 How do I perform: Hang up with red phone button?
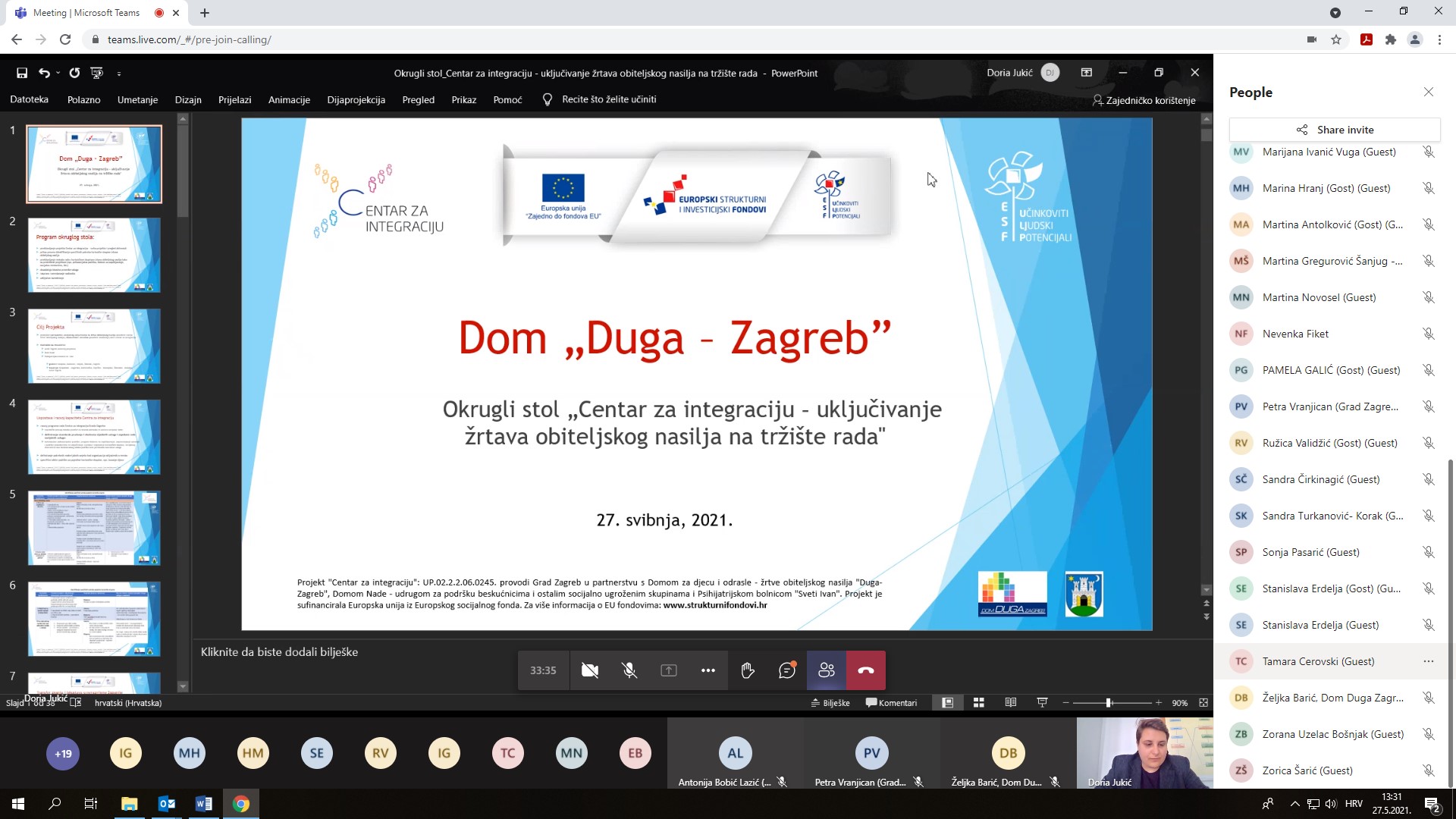coord(865,670)
